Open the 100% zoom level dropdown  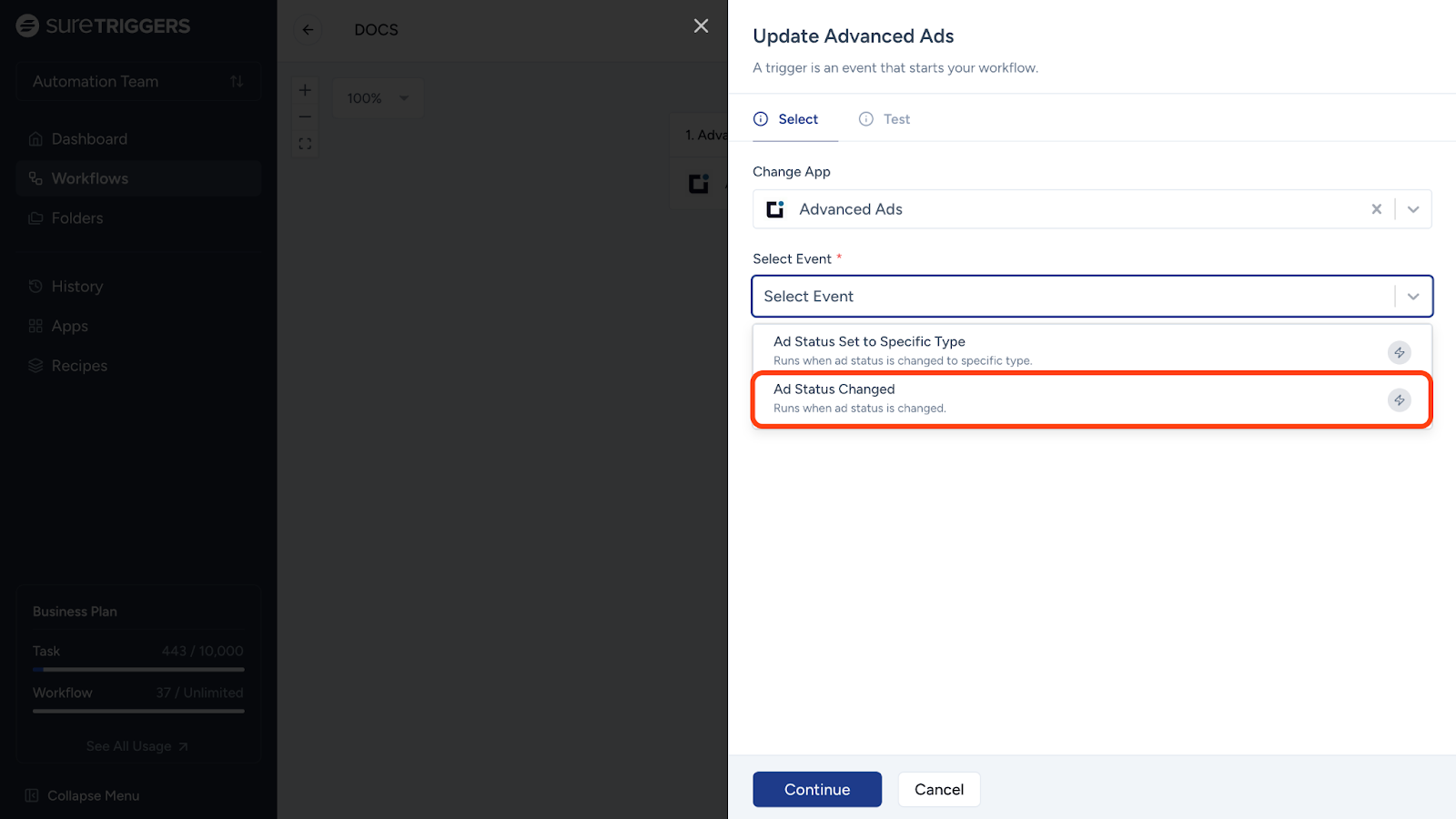point(378,98)
